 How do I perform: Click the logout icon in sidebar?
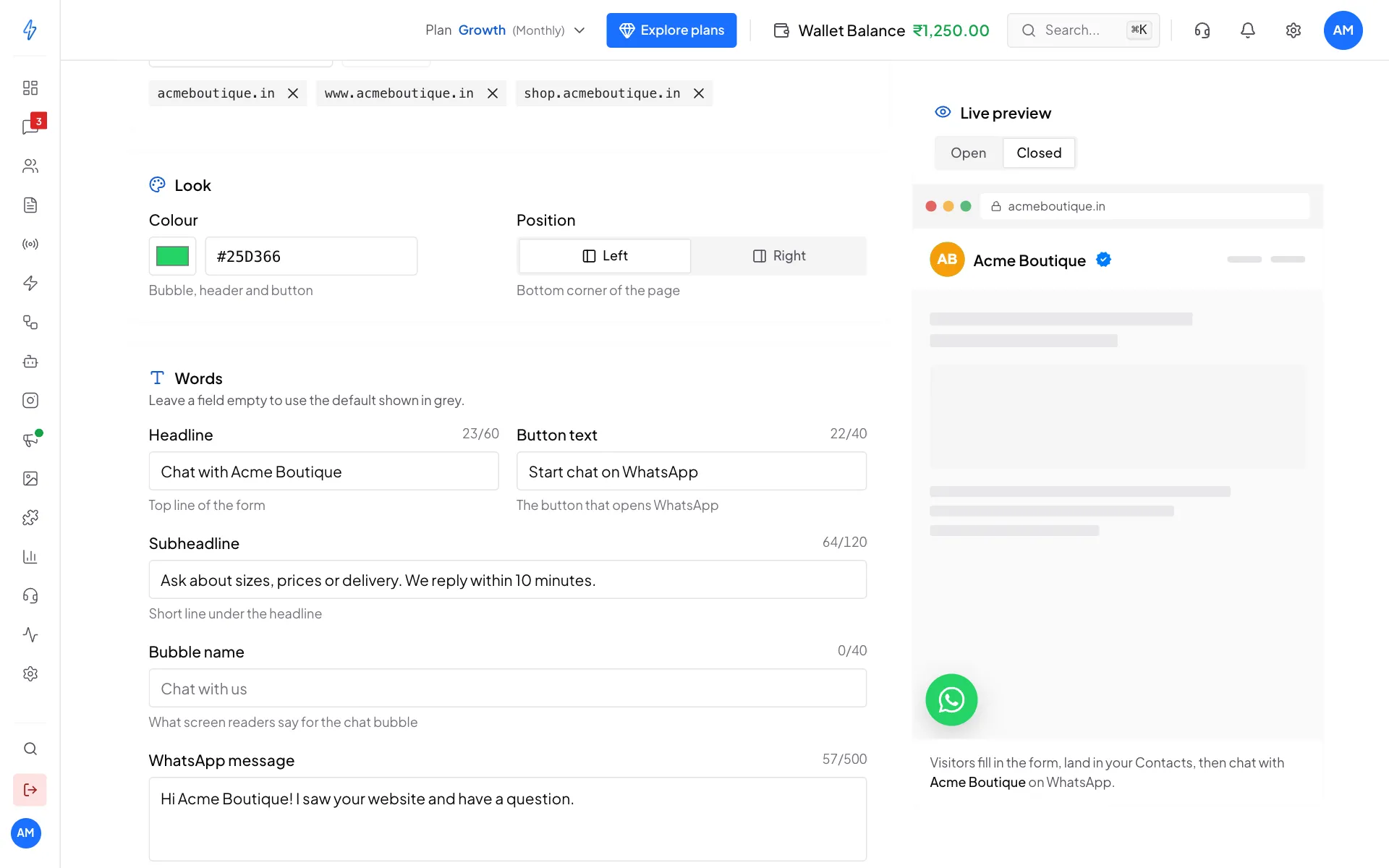pyautogui.click(x=30, y=789)
